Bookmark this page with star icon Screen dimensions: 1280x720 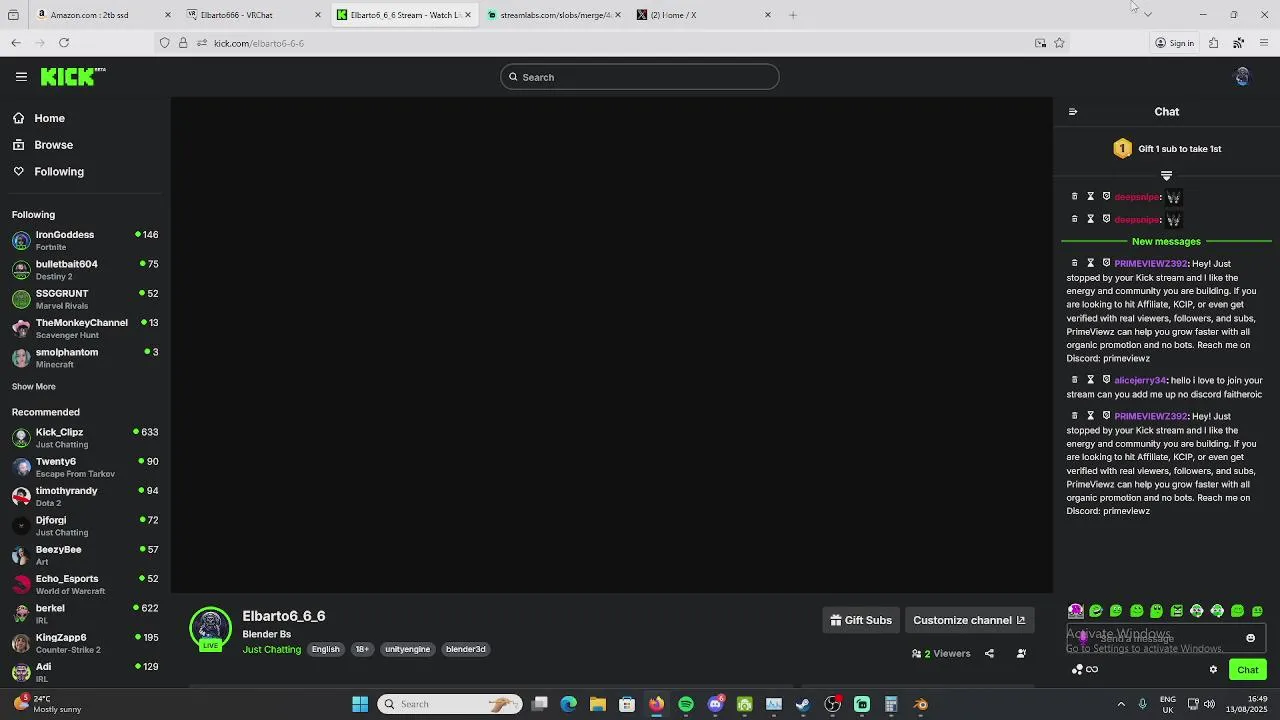pos(1059,43)
